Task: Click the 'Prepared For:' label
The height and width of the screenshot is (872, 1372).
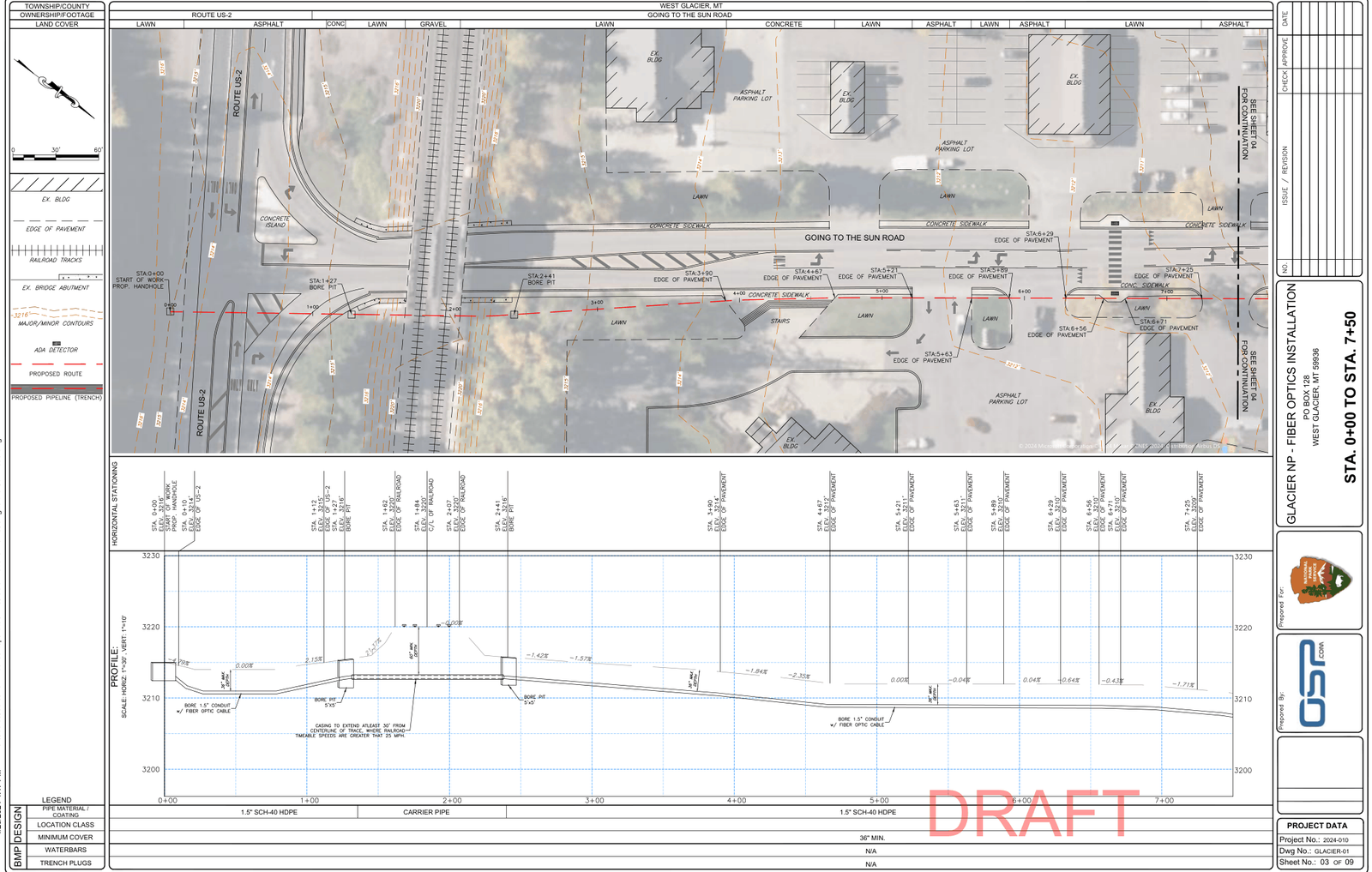Action: (x=1282, y=608)
